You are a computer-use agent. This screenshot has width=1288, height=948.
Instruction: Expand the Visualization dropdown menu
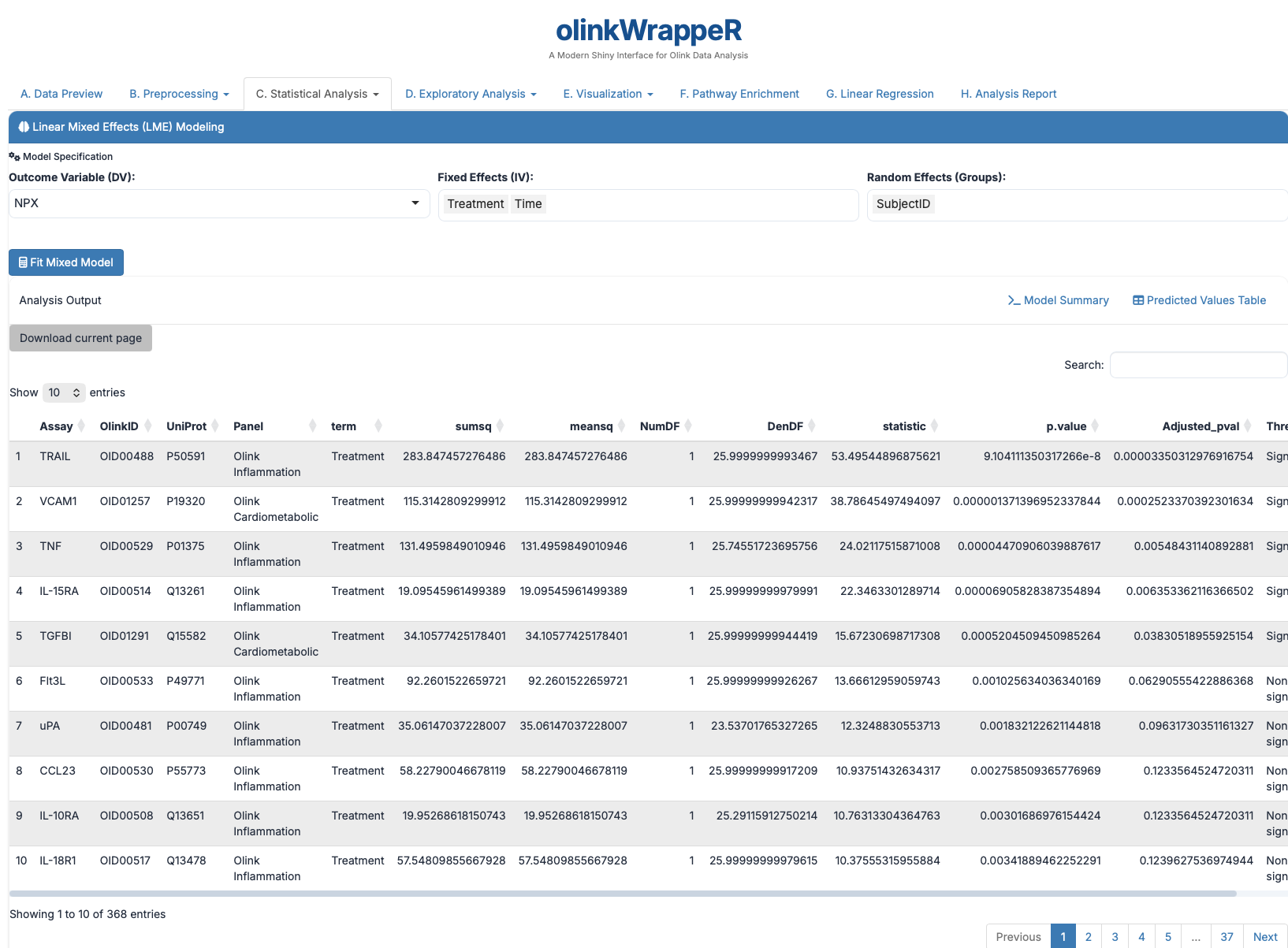coord(608,94)
